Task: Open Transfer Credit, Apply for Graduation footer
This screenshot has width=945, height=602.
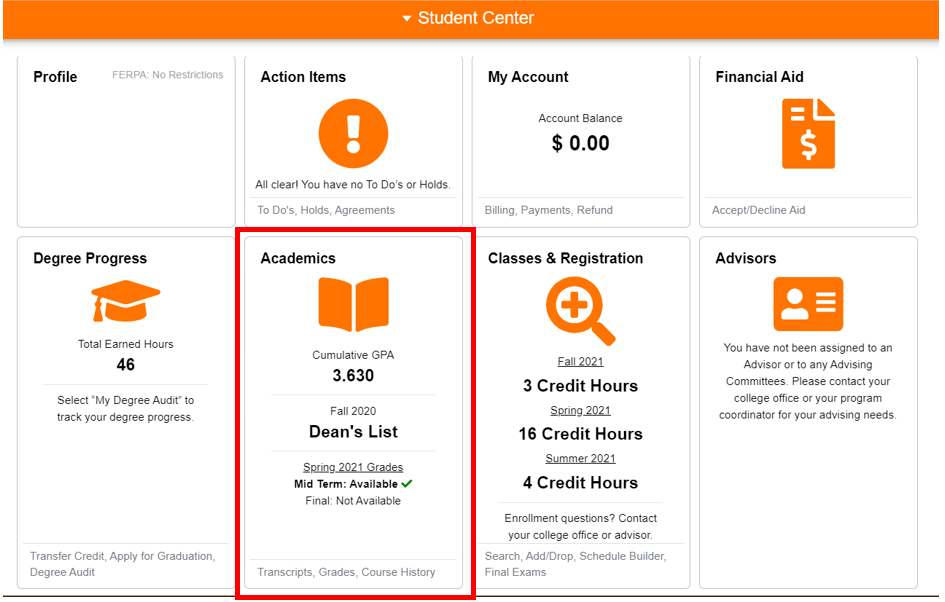Action: pyautogui.click(x=122, y=556)
